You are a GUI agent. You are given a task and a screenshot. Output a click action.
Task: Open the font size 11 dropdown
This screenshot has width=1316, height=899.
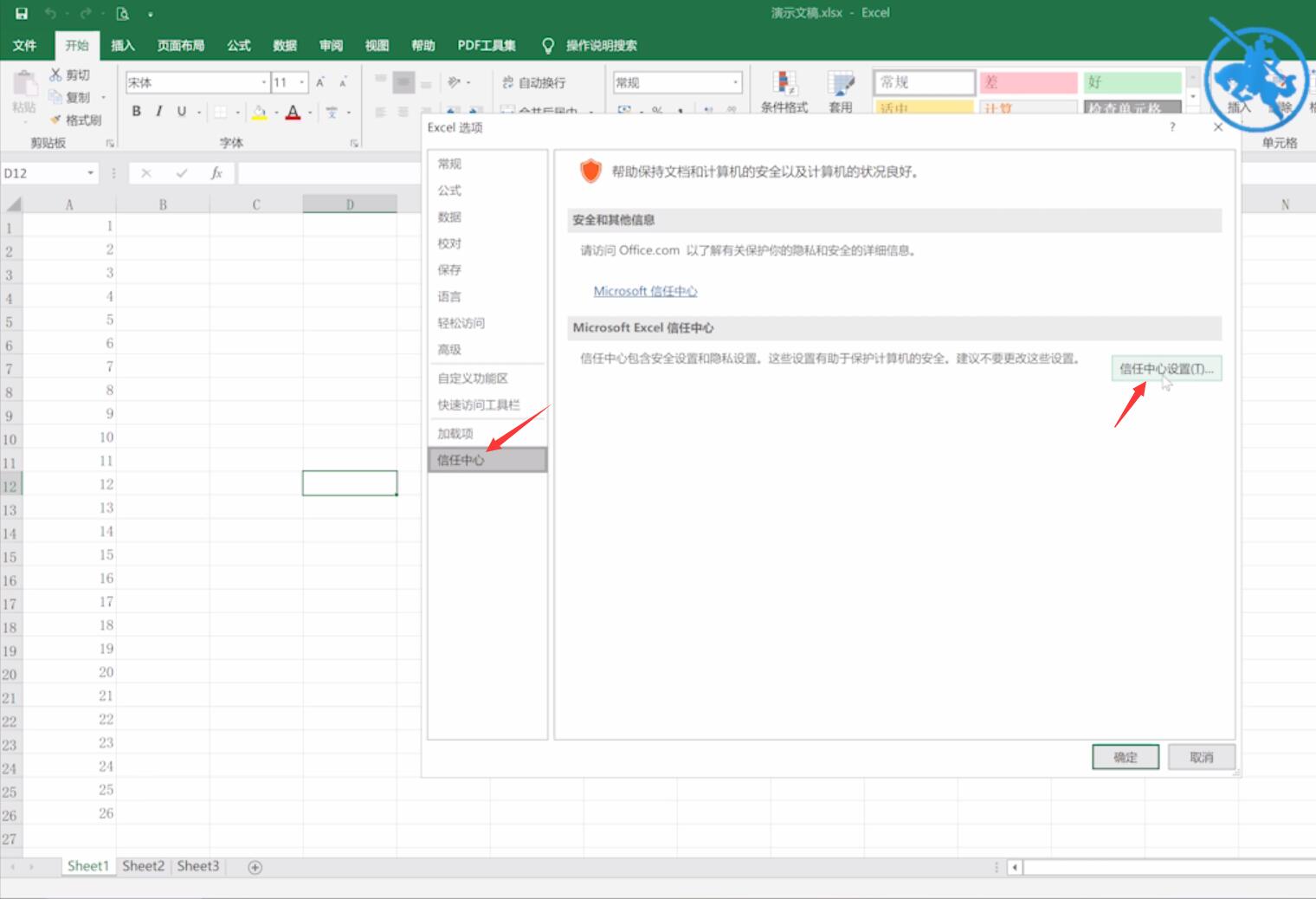click(x=302, y=82)
